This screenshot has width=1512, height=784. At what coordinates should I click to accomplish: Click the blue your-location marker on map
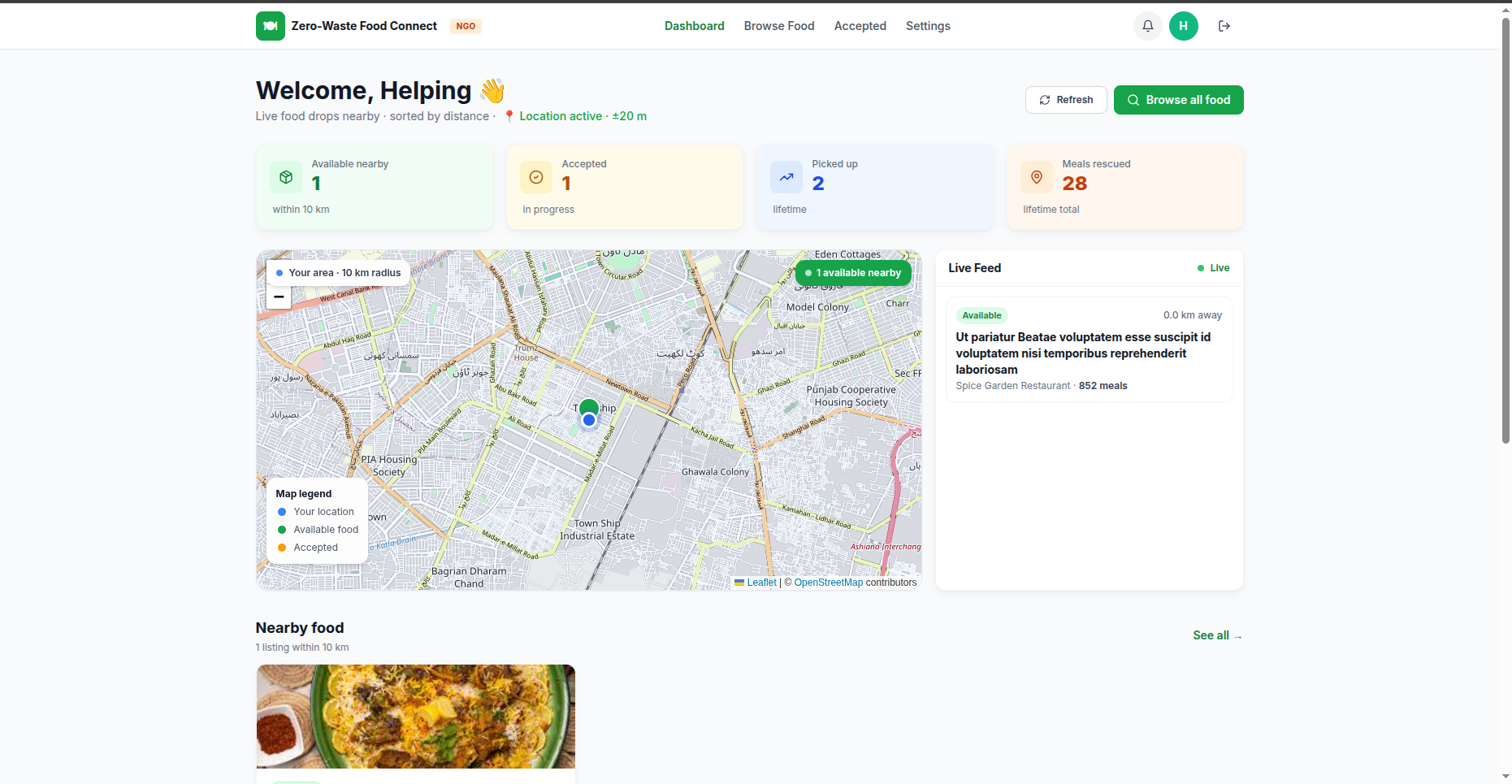pos(589,420)
